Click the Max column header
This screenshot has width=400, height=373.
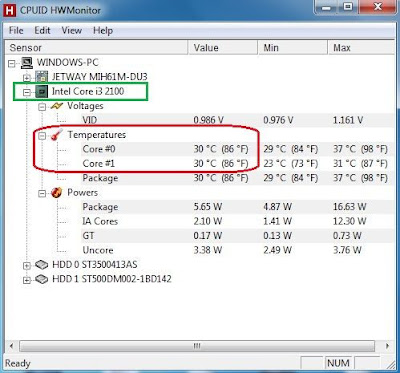[x=363, y=48]
